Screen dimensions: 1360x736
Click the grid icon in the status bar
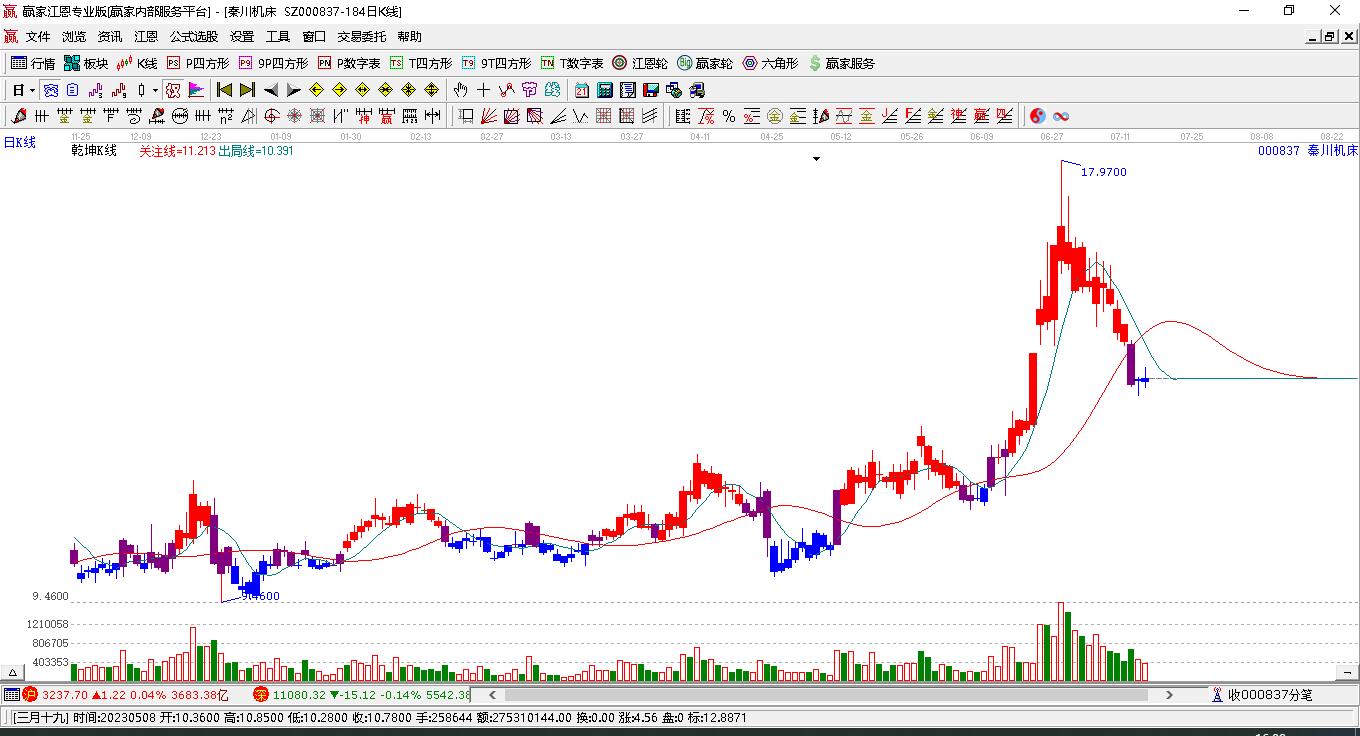coord(11,694)
